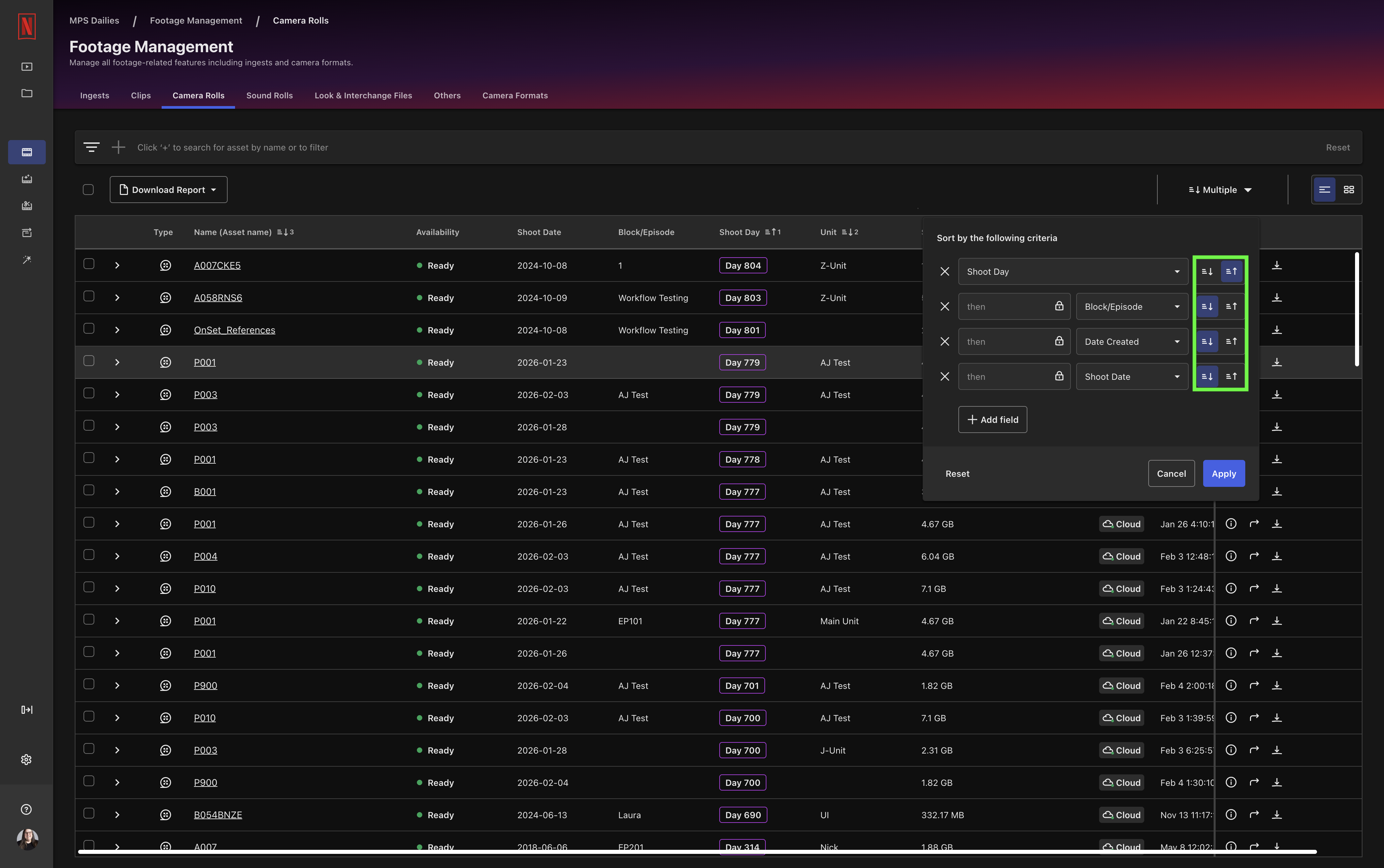Select the magic wand icon in the sidebar
The height and width of the screenshot is (868, 1384).
[x=26, y=260]
